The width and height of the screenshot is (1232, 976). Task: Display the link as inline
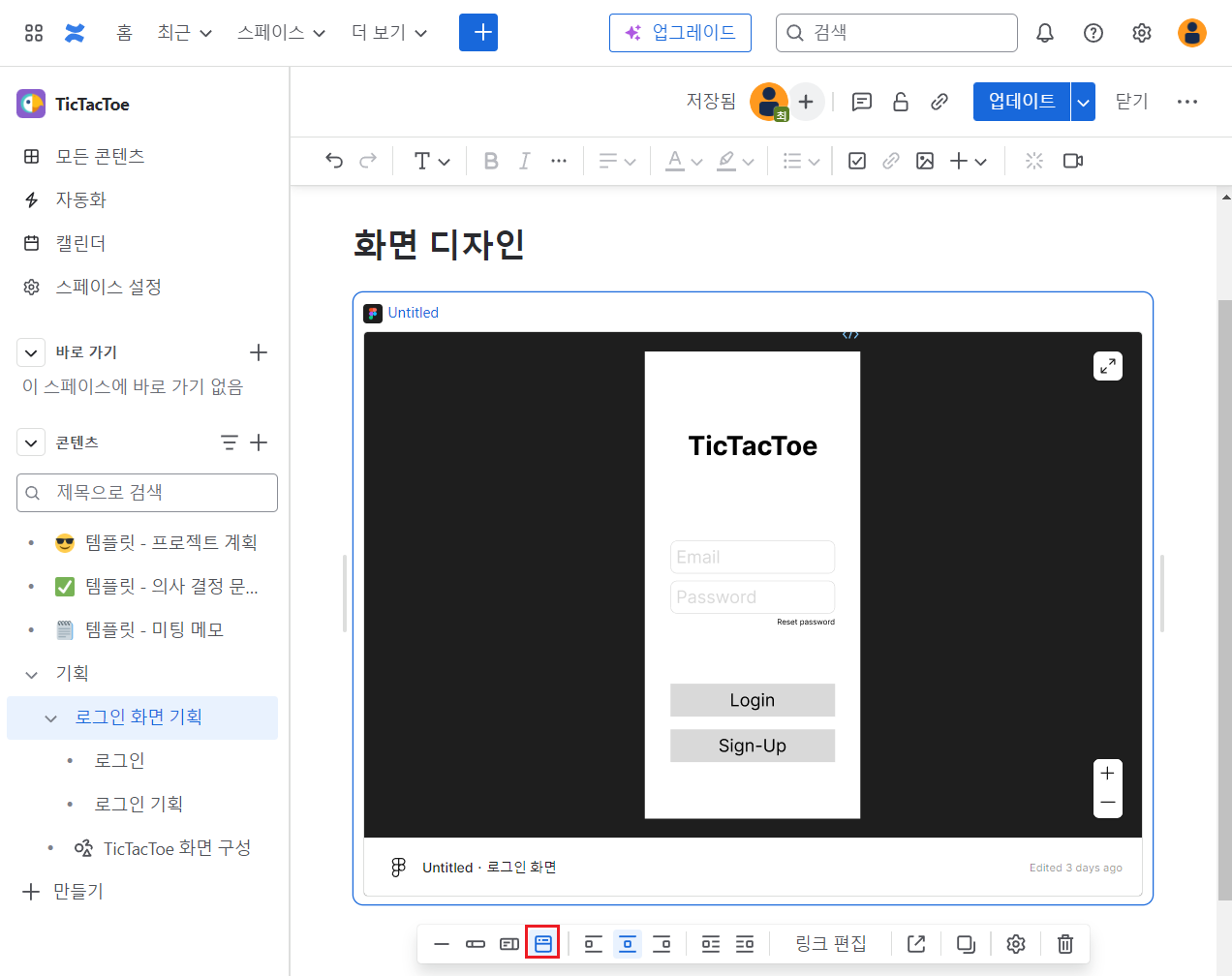pyautogui.click(x=476, y=944)
